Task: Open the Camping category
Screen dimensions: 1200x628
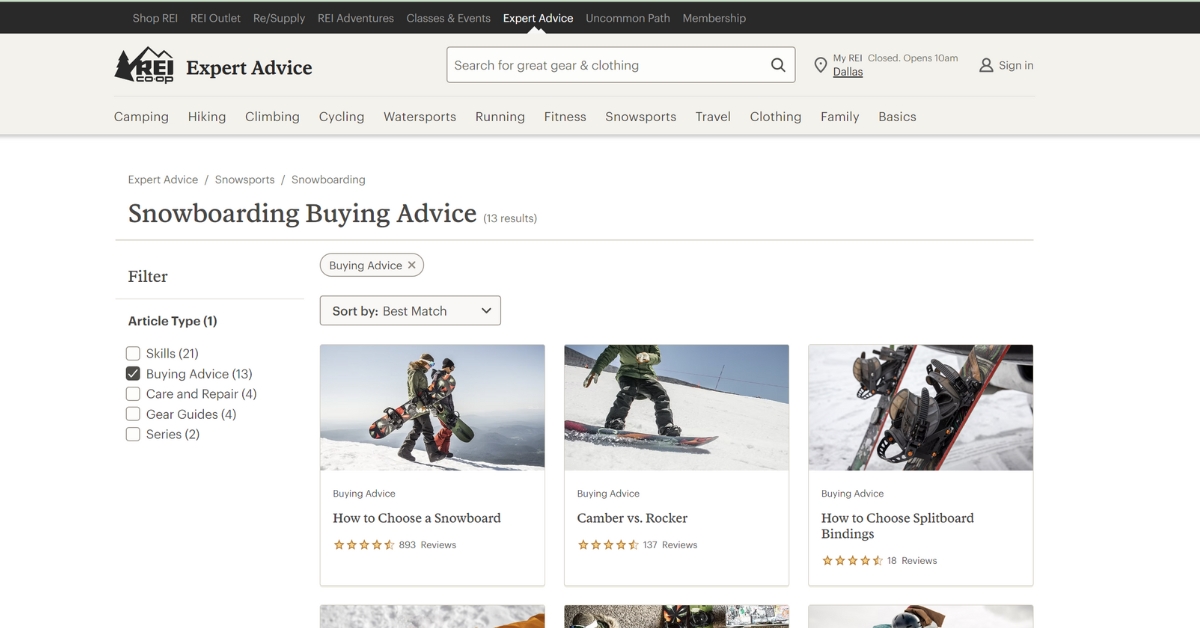Action: [141, 117]
